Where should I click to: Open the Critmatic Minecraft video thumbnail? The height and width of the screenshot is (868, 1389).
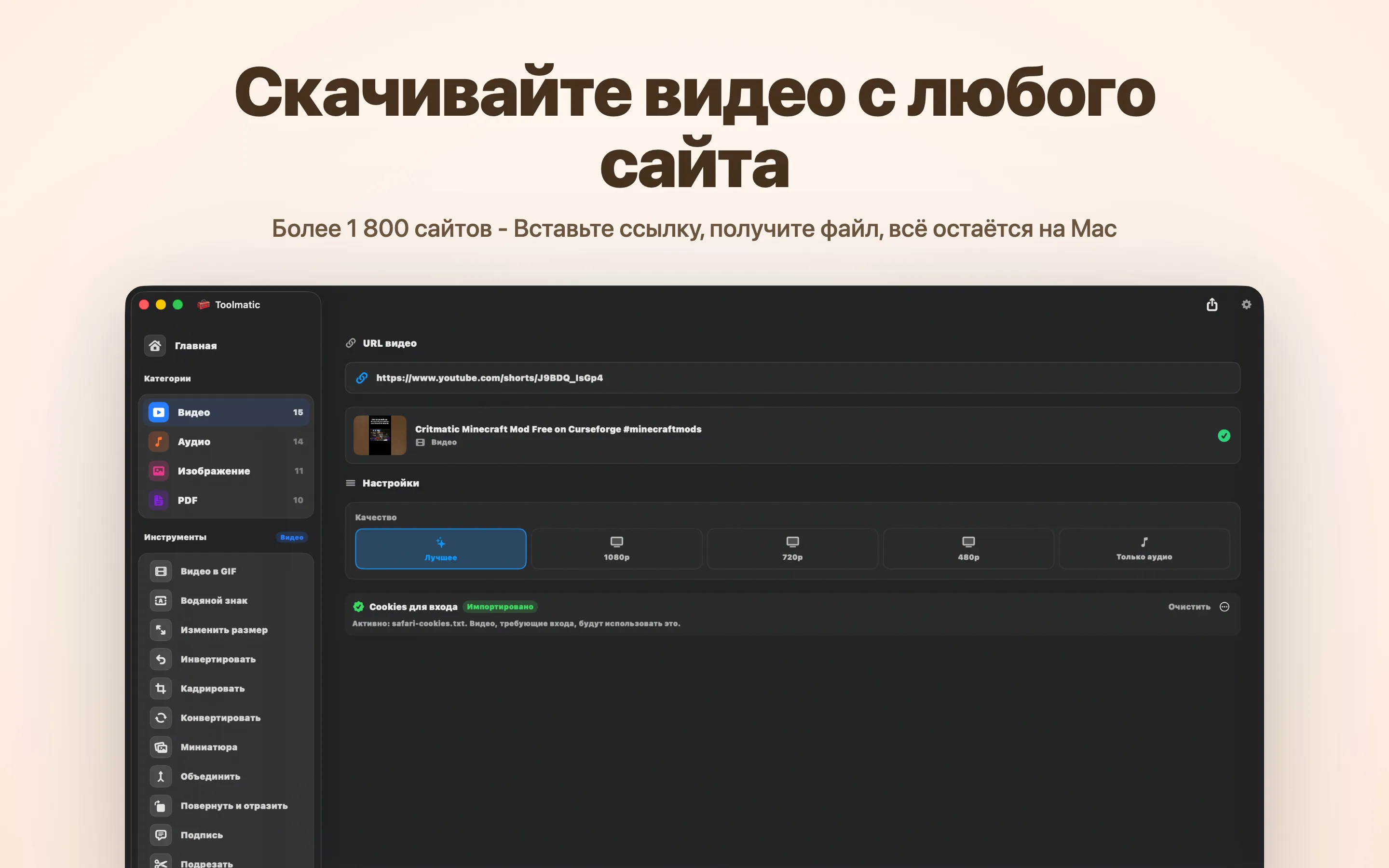coord(380,435)
